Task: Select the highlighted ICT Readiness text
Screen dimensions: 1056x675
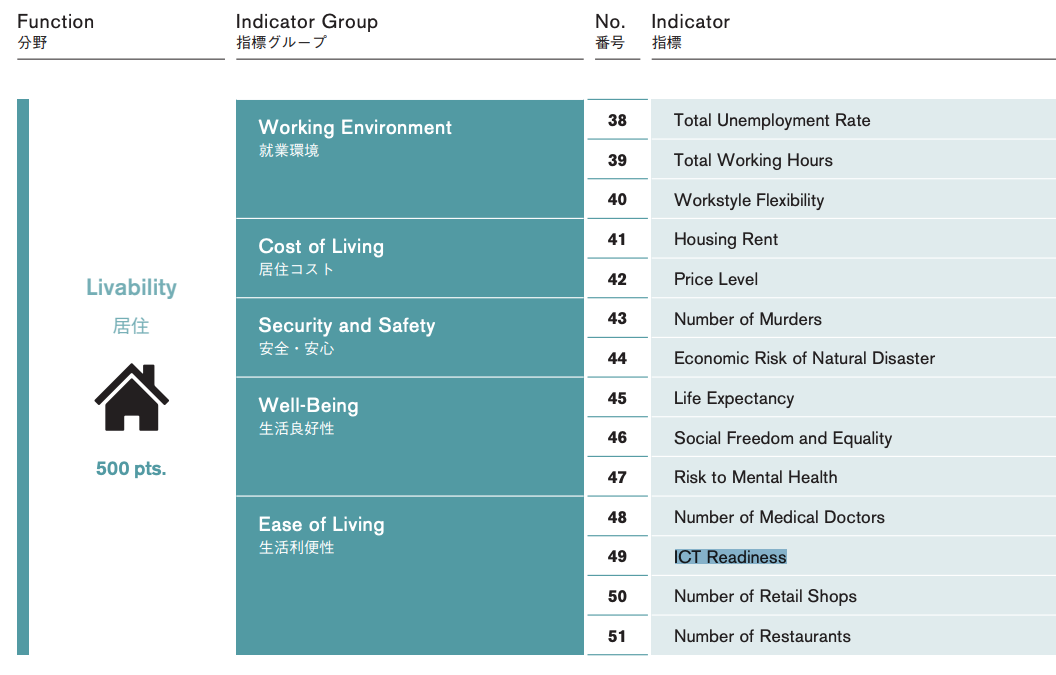Action: click(x=730, y=557)
